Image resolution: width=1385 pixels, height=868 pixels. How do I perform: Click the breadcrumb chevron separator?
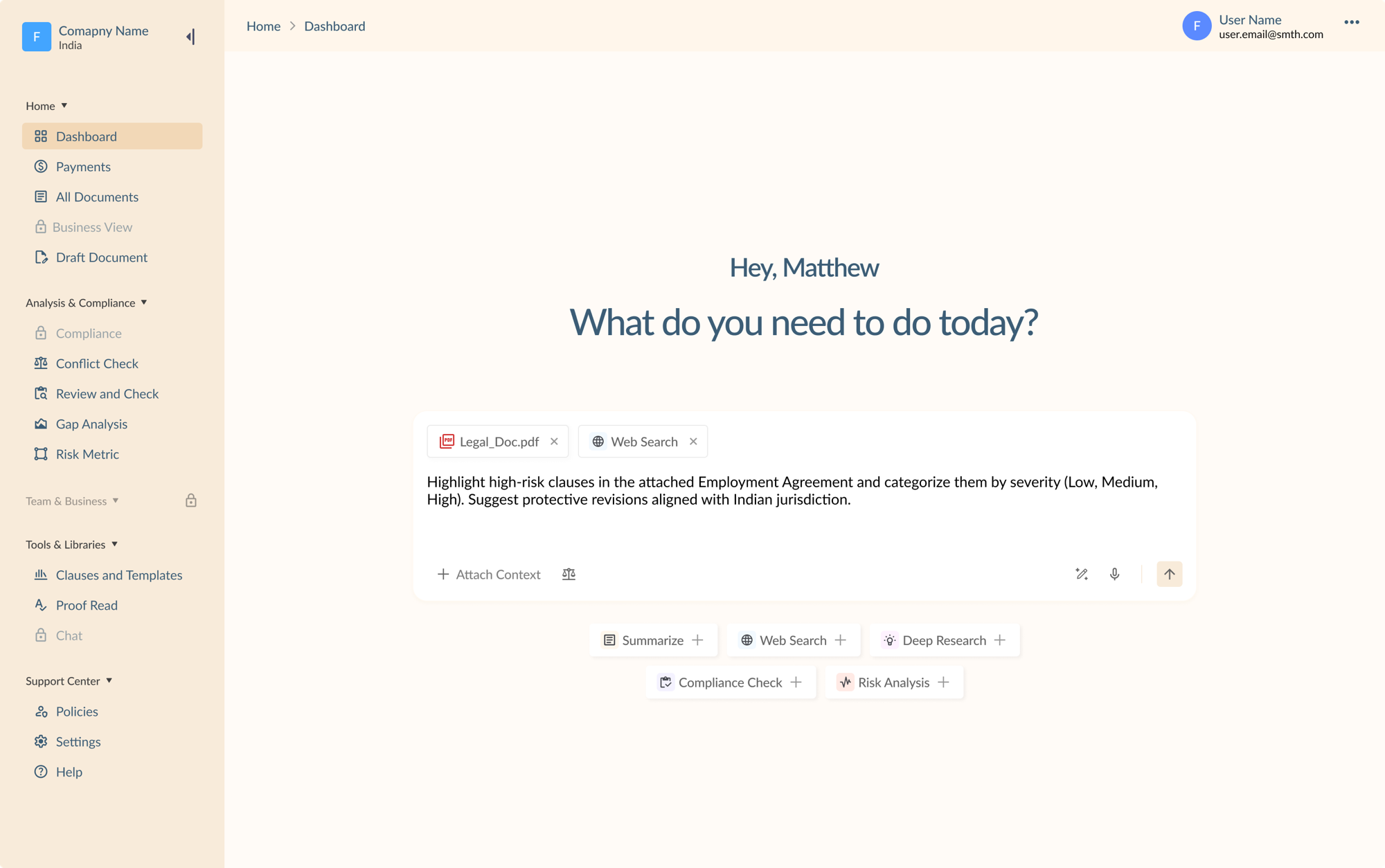pyautogui.click(x=292, y=26)
